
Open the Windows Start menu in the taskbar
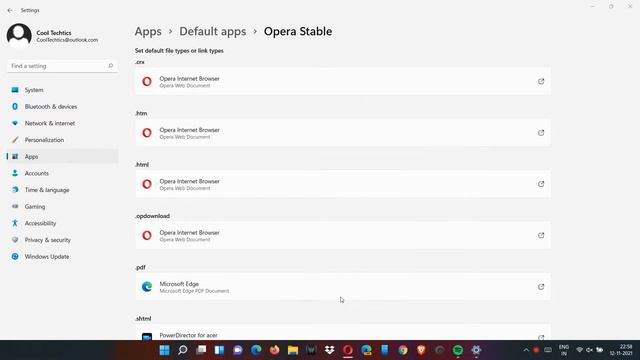point(164,350)
